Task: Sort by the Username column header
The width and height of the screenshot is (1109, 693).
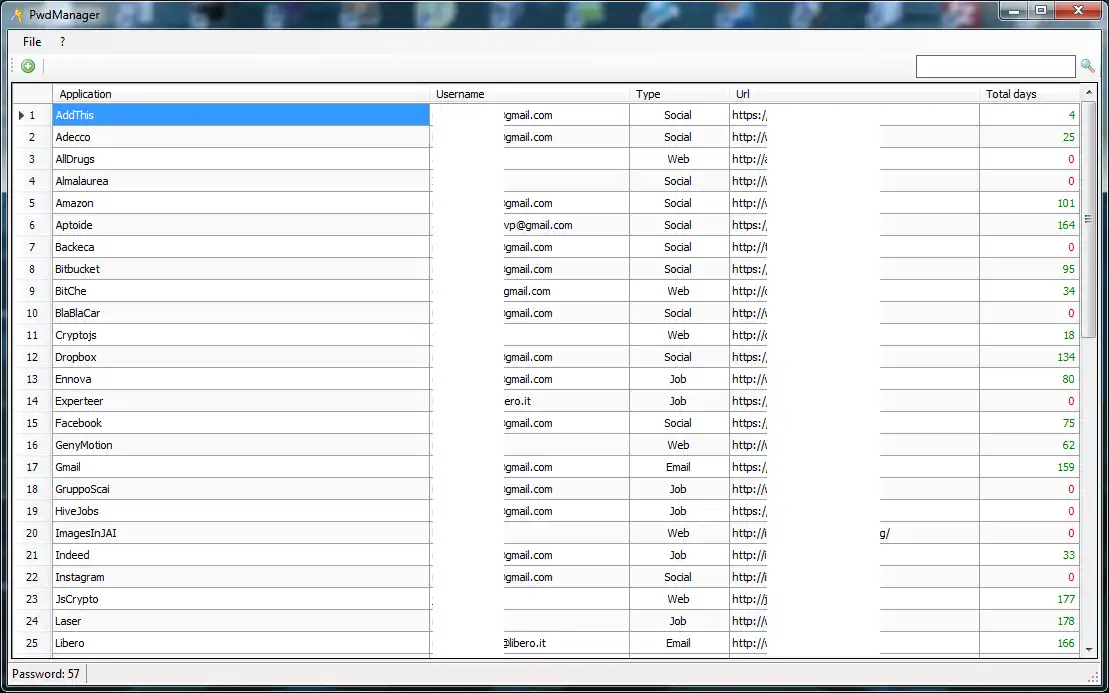Action: click(x=529, y=94)
